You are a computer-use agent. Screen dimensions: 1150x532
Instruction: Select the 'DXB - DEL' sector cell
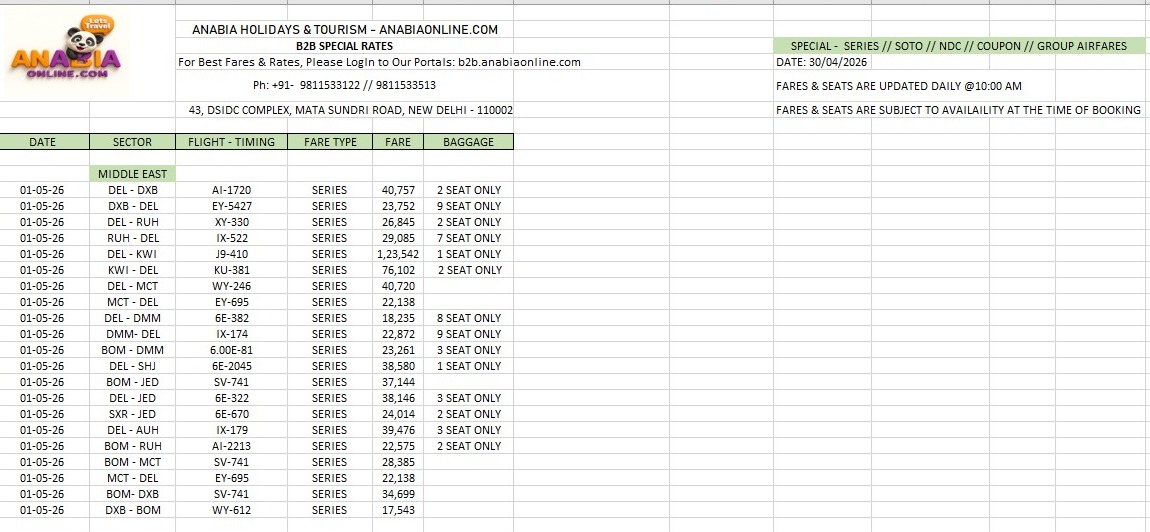click(133, 206)
